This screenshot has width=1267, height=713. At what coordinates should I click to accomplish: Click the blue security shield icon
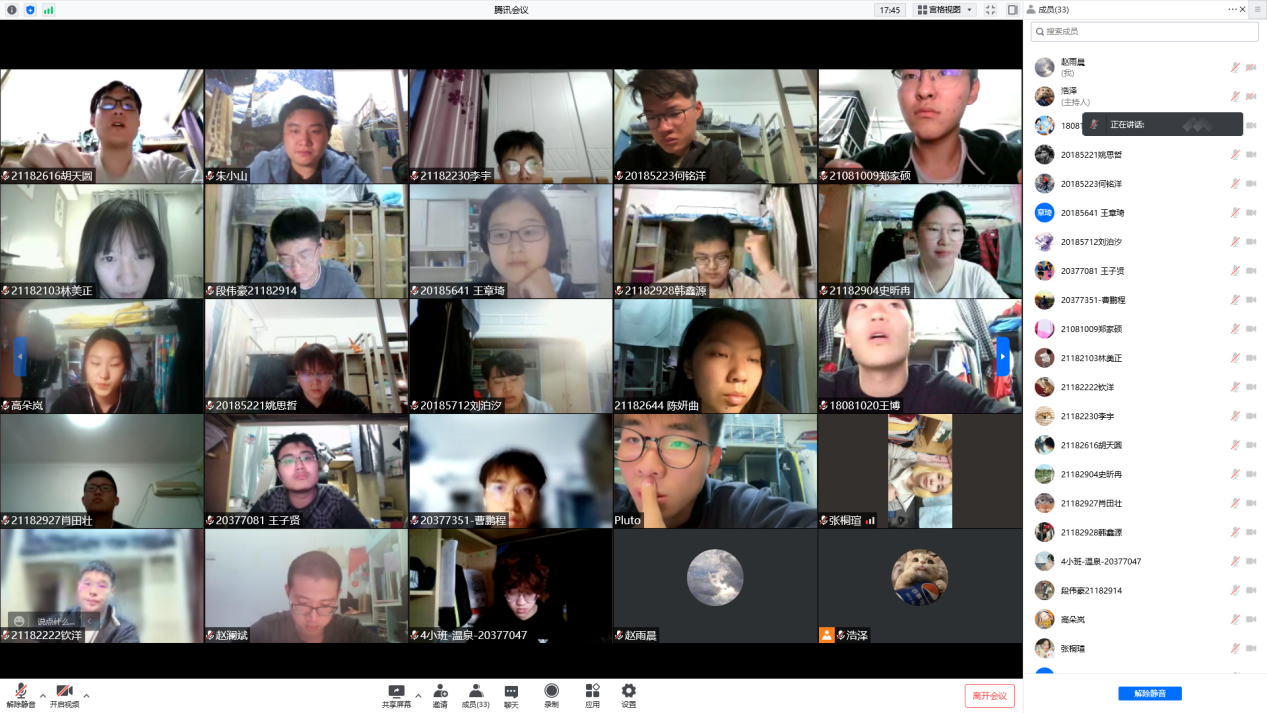[30, 10]
